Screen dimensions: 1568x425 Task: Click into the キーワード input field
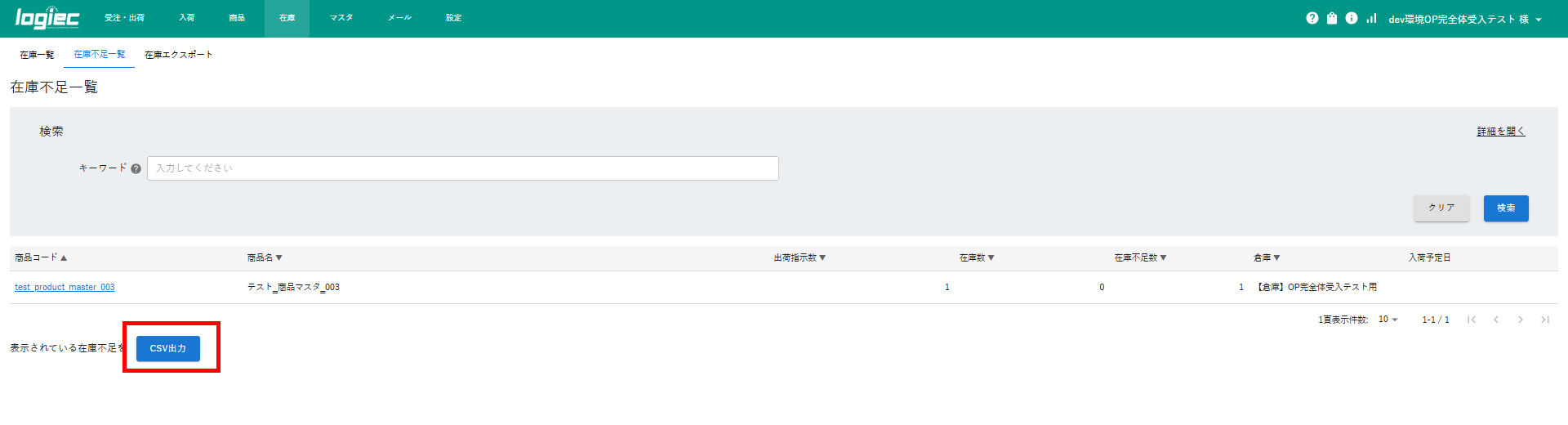click(462, 168)
